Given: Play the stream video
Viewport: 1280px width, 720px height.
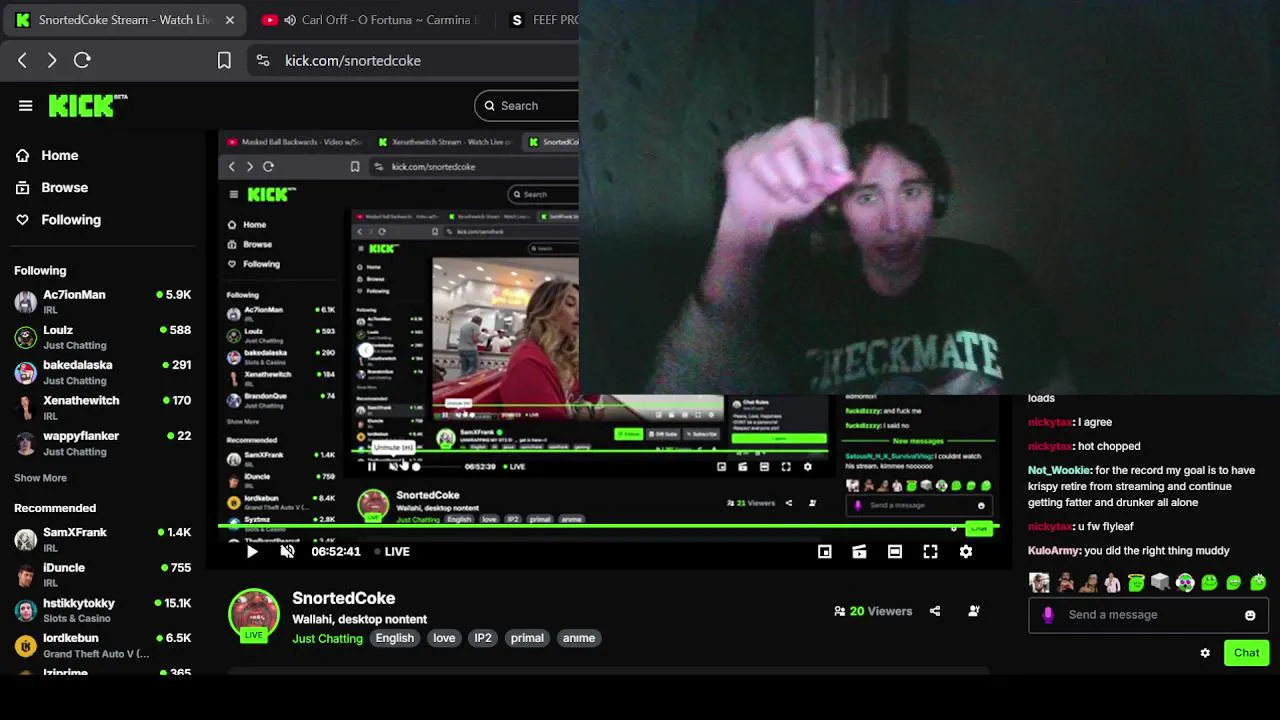Looking at the screenshot, I should (x=252, y=551).
